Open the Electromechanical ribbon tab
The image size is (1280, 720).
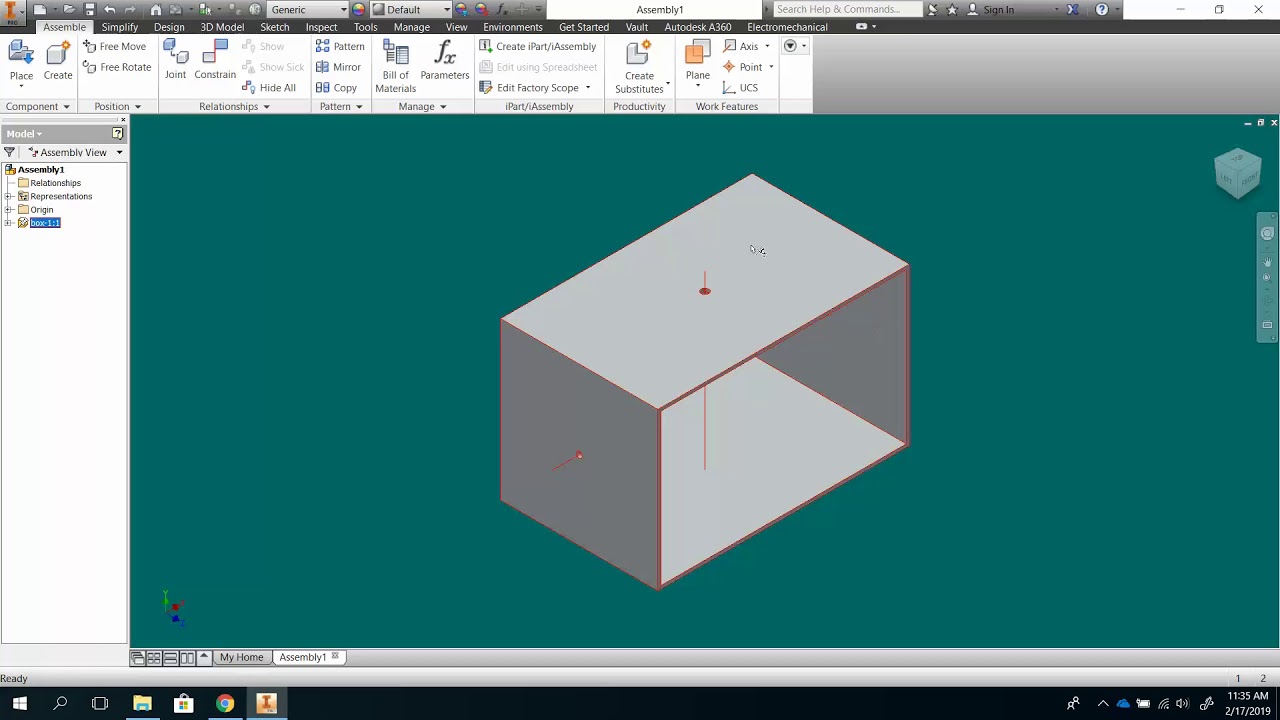(x=787, y=27)
